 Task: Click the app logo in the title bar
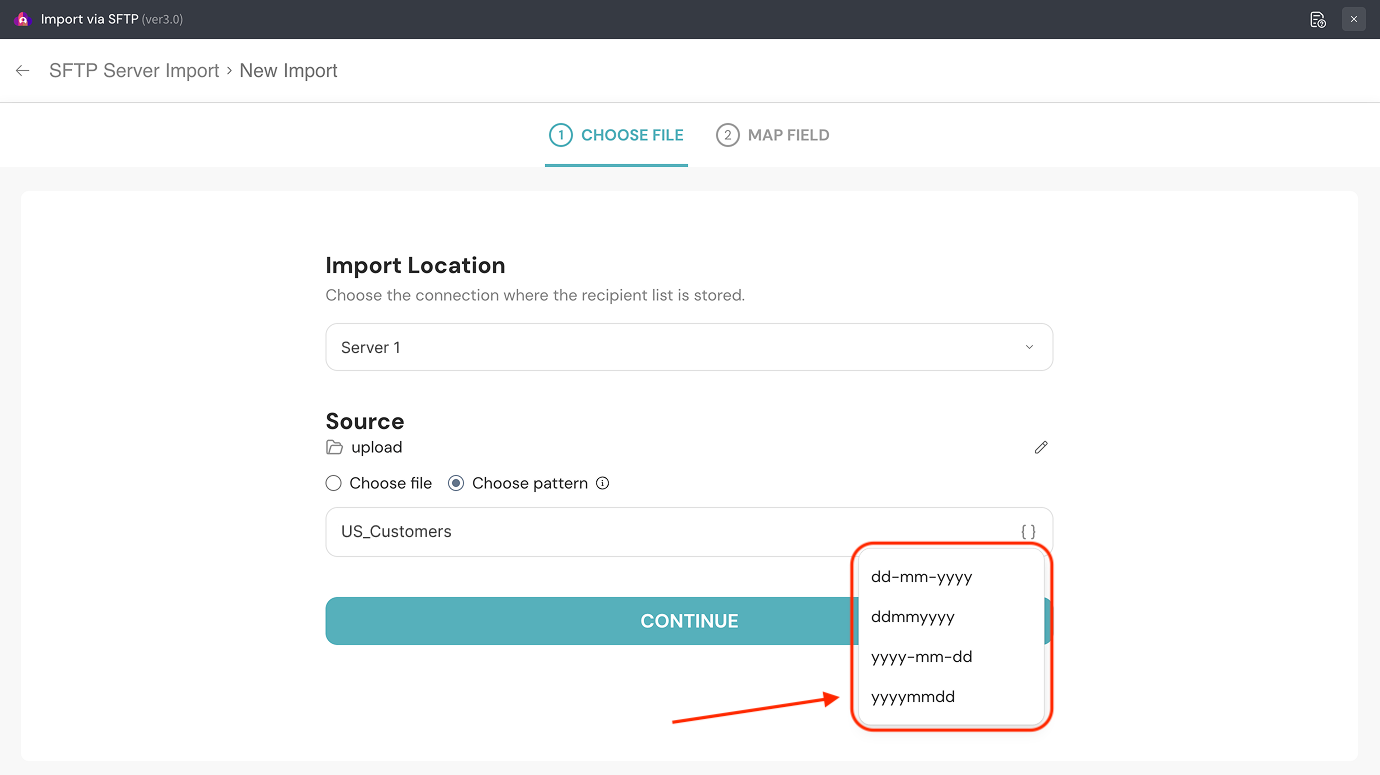click(23, 19)
